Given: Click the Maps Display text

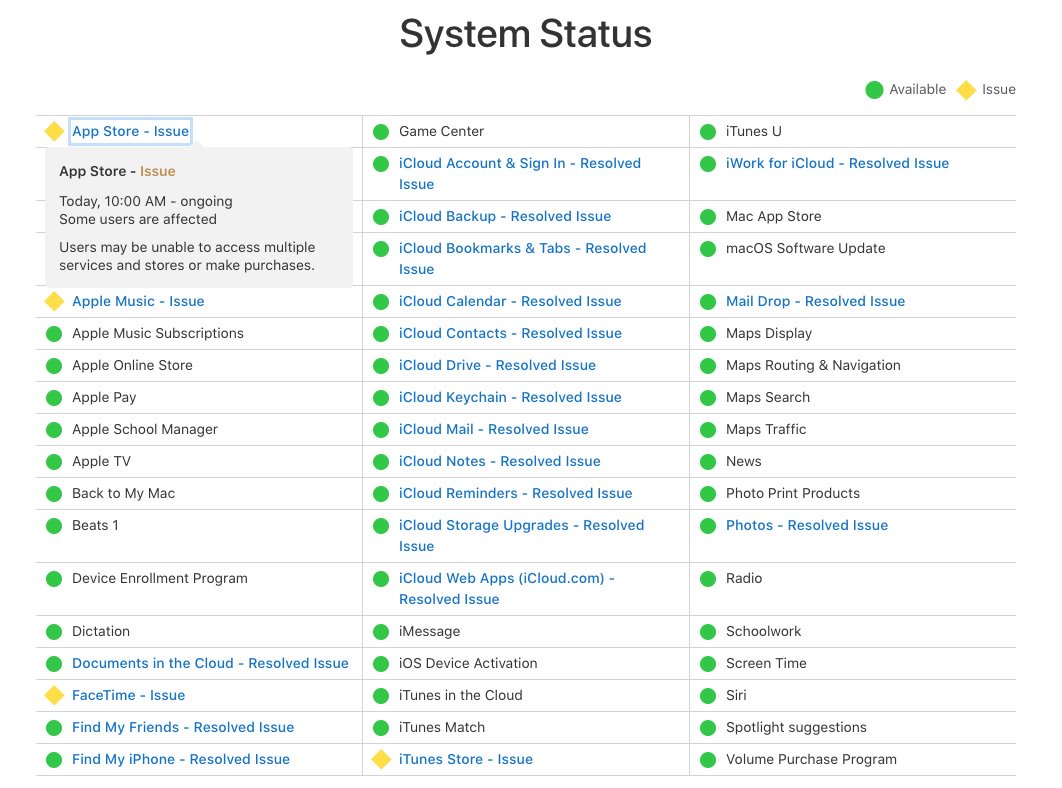Looking at the screenshot, I should click(769, 333).
